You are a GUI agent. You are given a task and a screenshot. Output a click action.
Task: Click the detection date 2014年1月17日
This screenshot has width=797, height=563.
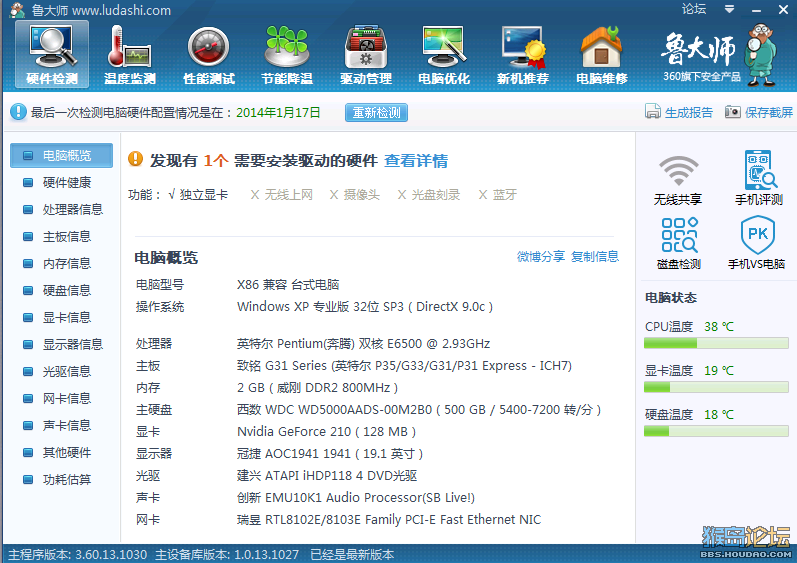(278, 112)
